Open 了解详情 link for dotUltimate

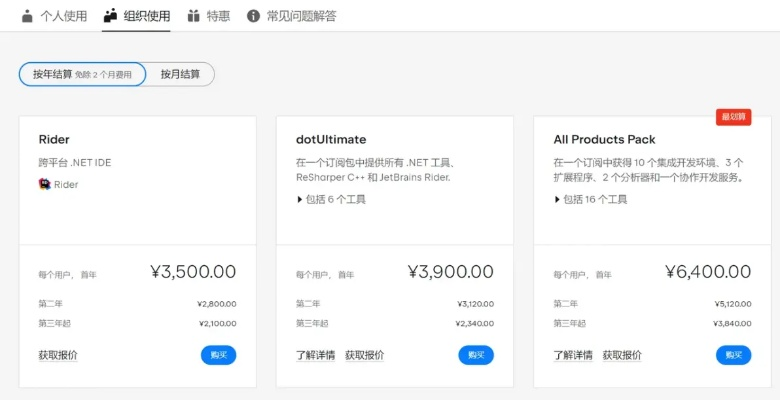tap(315, 355)
